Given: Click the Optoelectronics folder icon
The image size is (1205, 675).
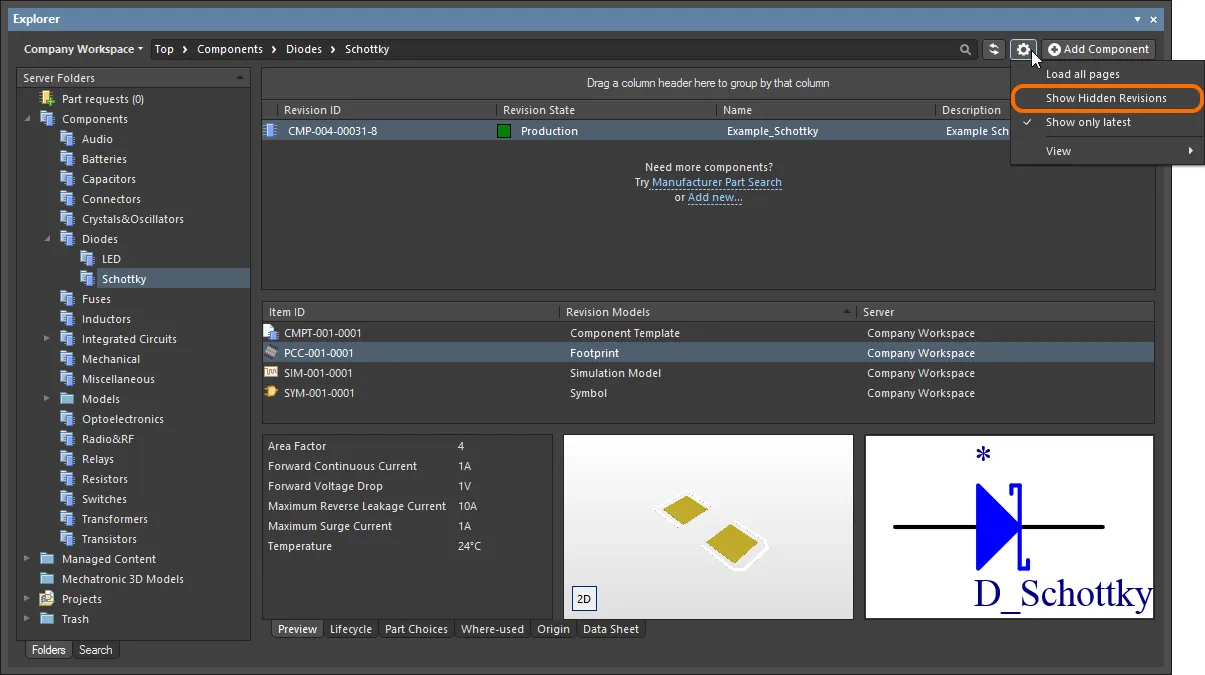Looking at the screenshot, I should (x=67, y=419).
